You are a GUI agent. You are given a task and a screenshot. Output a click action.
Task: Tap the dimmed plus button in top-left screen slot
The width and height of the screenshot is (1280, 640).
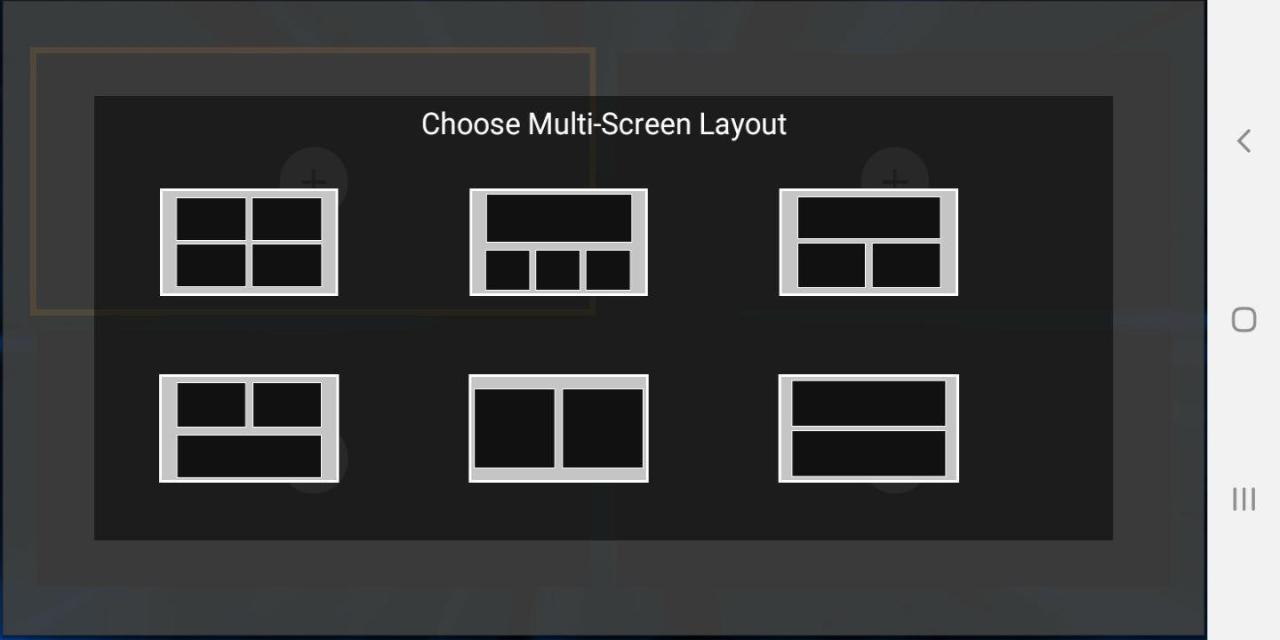pyautogui.click(x=314, y=172)
